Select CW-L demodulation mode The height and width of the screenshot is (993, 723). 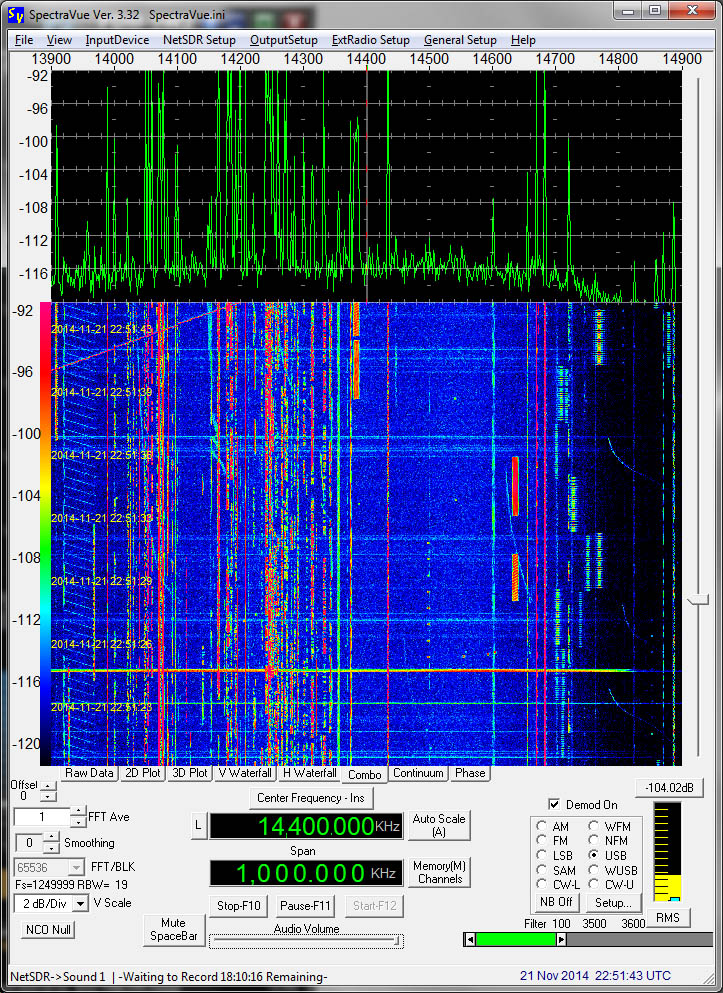(541, 884)
